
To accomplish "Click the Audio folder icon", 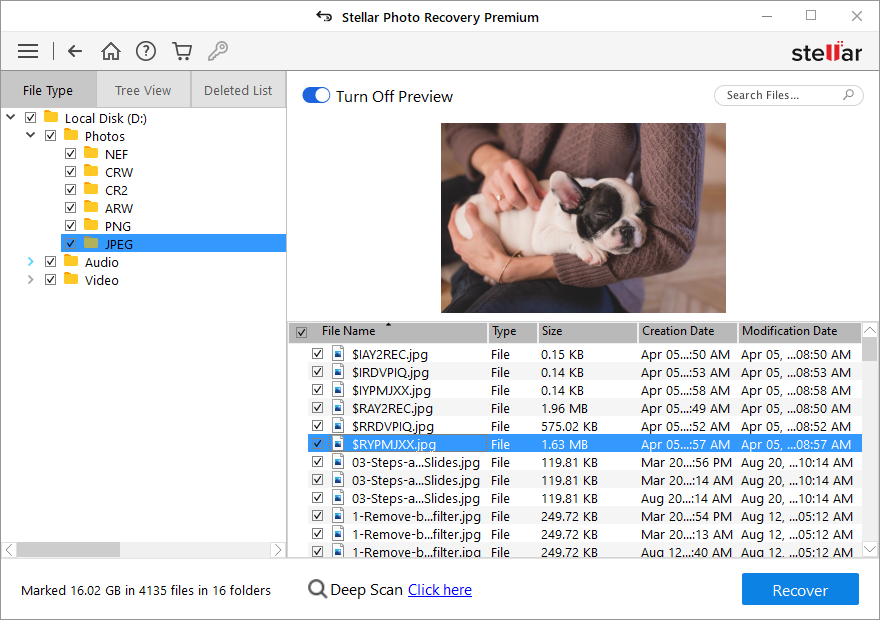I will click(x=71, y=261).
